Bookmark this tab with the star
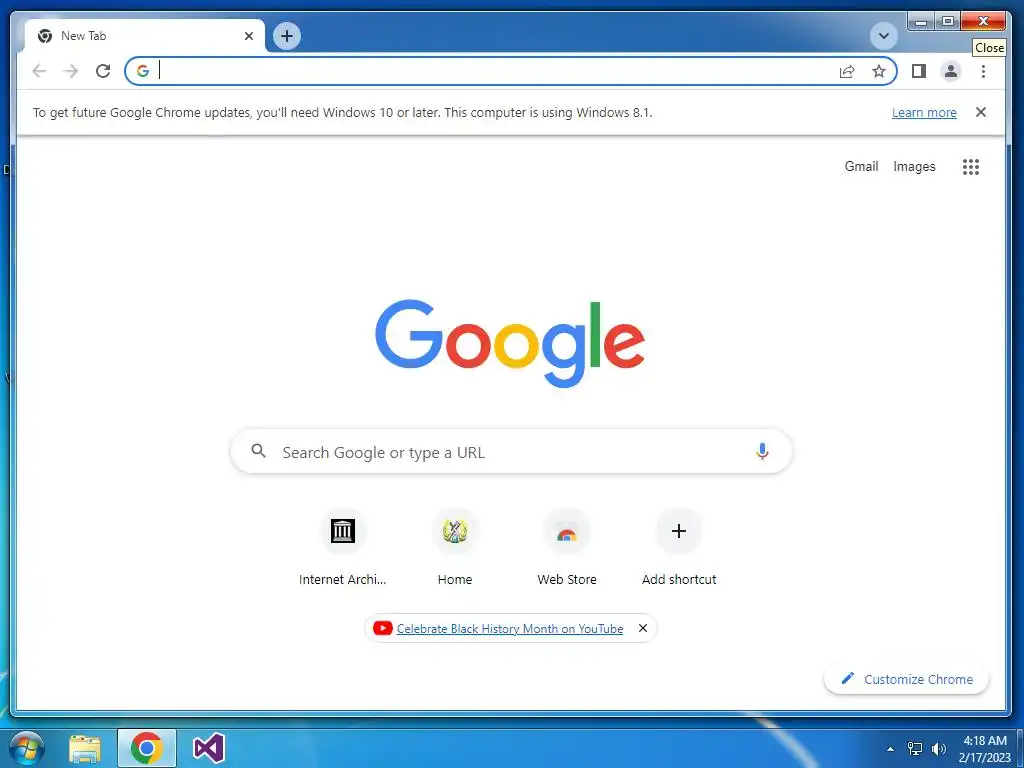Image resolution: width=1024 pixels, height=768 pixels. point(879,71)
